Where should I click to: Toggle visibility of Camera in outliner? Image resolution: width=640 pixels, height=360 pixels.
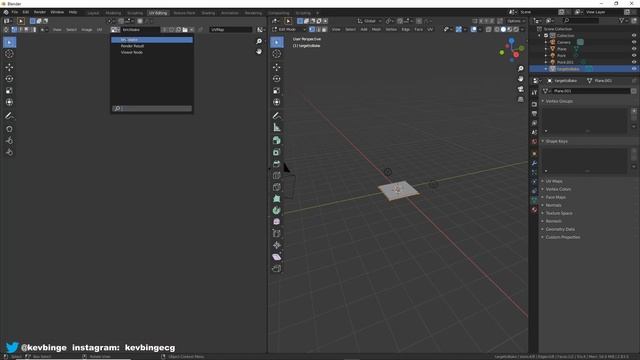tap(634, 42)
